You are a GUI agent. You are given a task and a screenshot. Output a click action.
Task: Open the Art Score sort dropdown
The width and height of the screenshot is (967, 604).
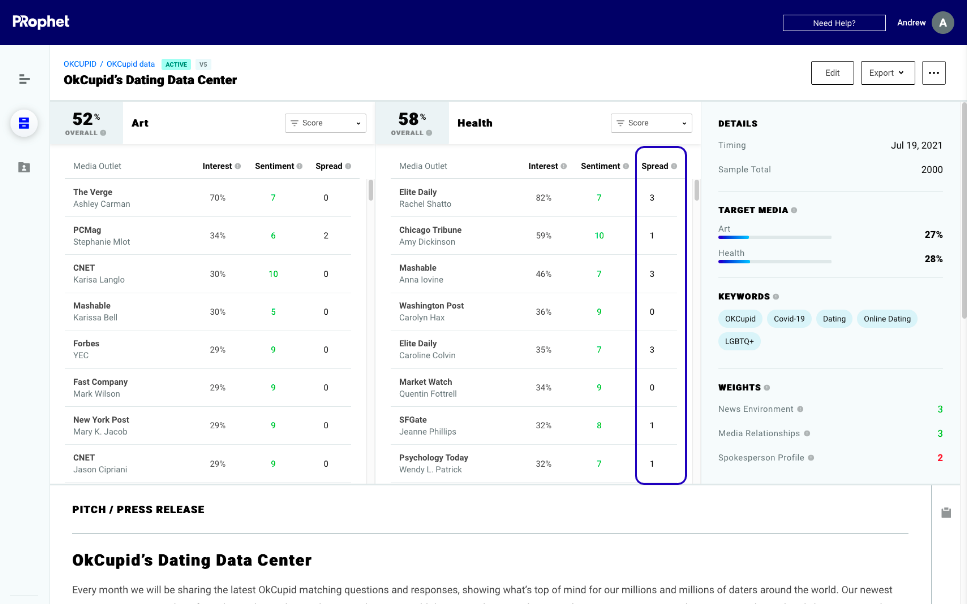pyautogui.click(x=326, y=123)
